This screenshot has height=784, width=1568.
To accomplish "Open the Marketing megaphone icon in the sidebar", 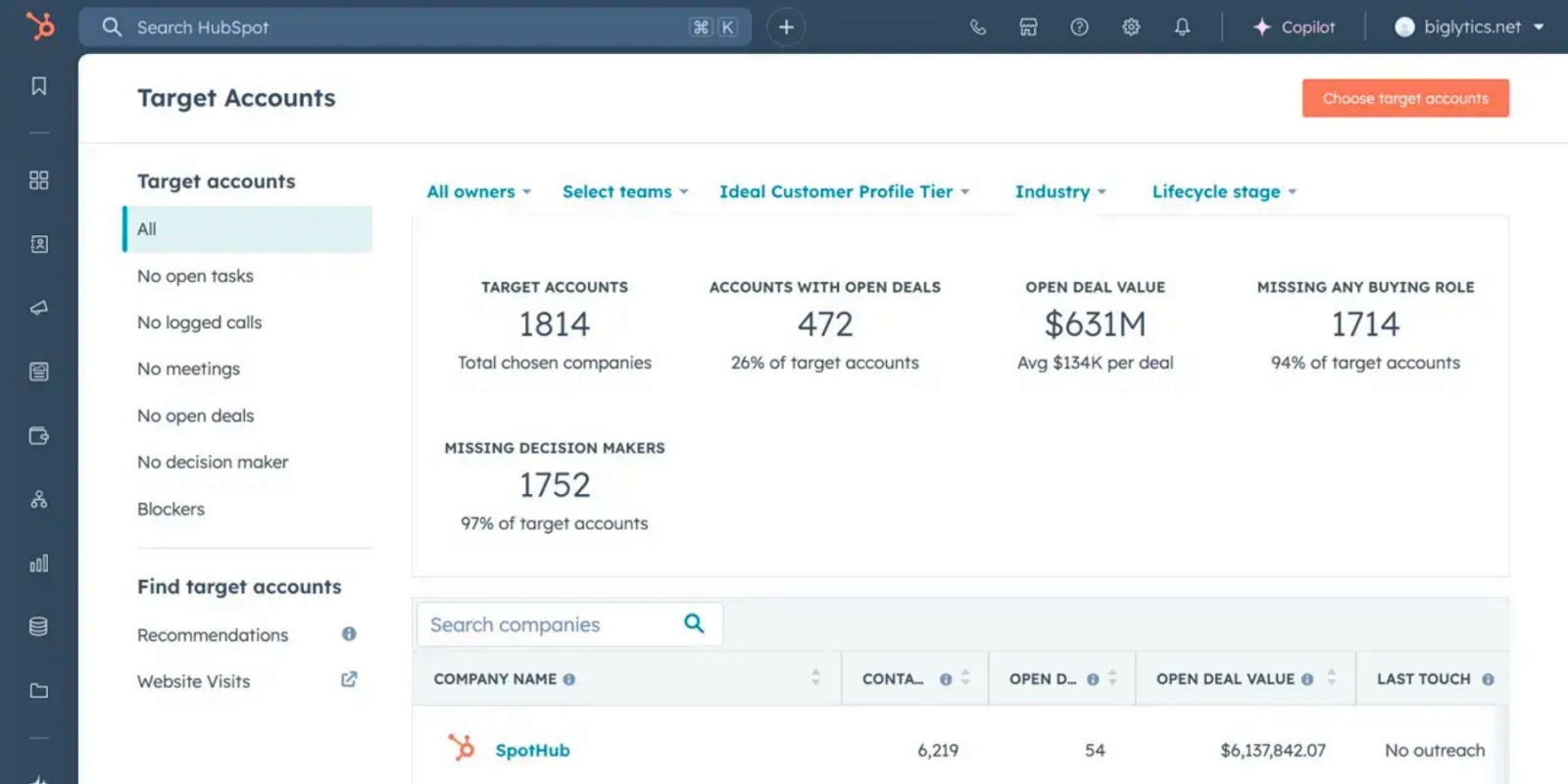I will pyautogui.click(x=39, y=308).
